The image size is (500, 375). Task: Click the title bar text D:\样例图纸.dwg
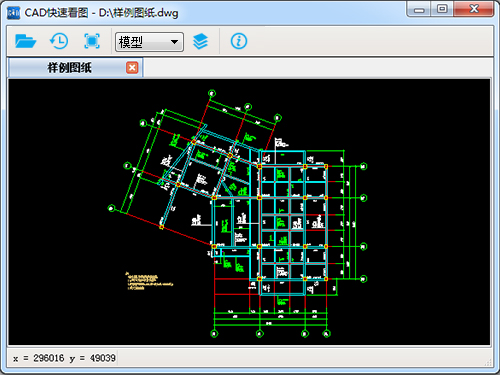[x=138, y=13]
